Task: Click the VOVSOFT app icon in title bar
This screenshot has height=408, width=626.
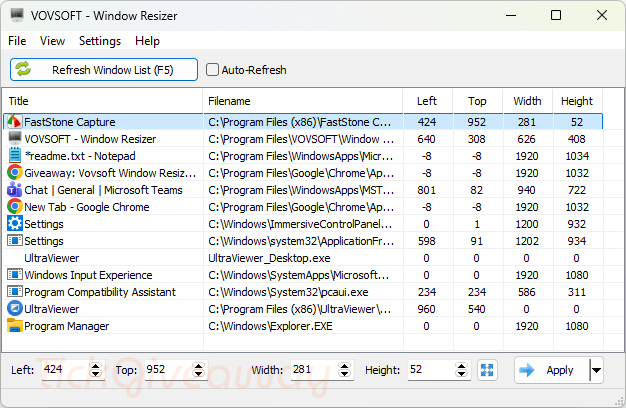Action: click(x=17, y=15)
